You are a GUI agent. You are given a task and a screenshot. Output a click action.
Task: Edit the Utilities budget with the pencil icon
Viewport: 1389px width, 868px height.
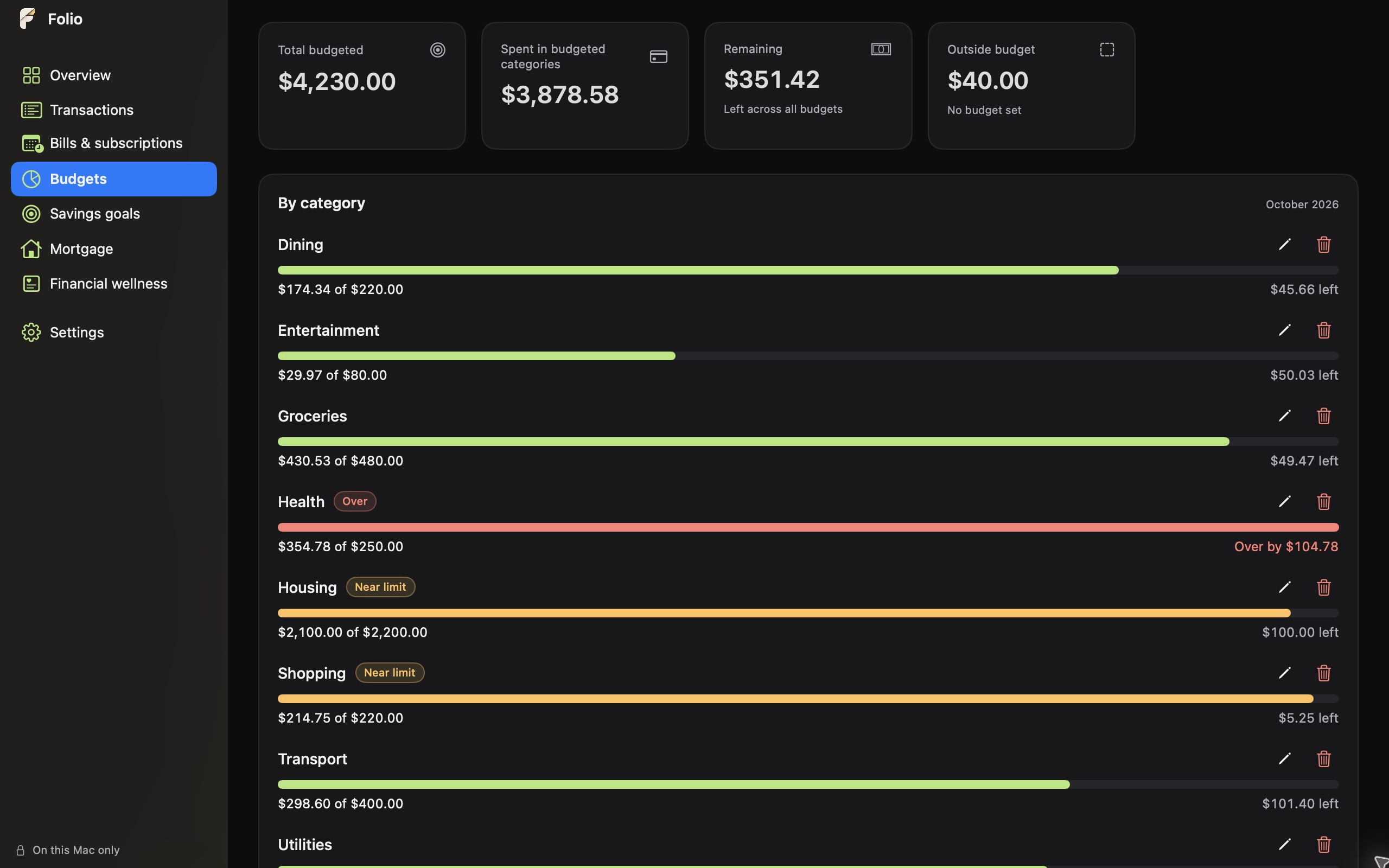click(1284, 845)
